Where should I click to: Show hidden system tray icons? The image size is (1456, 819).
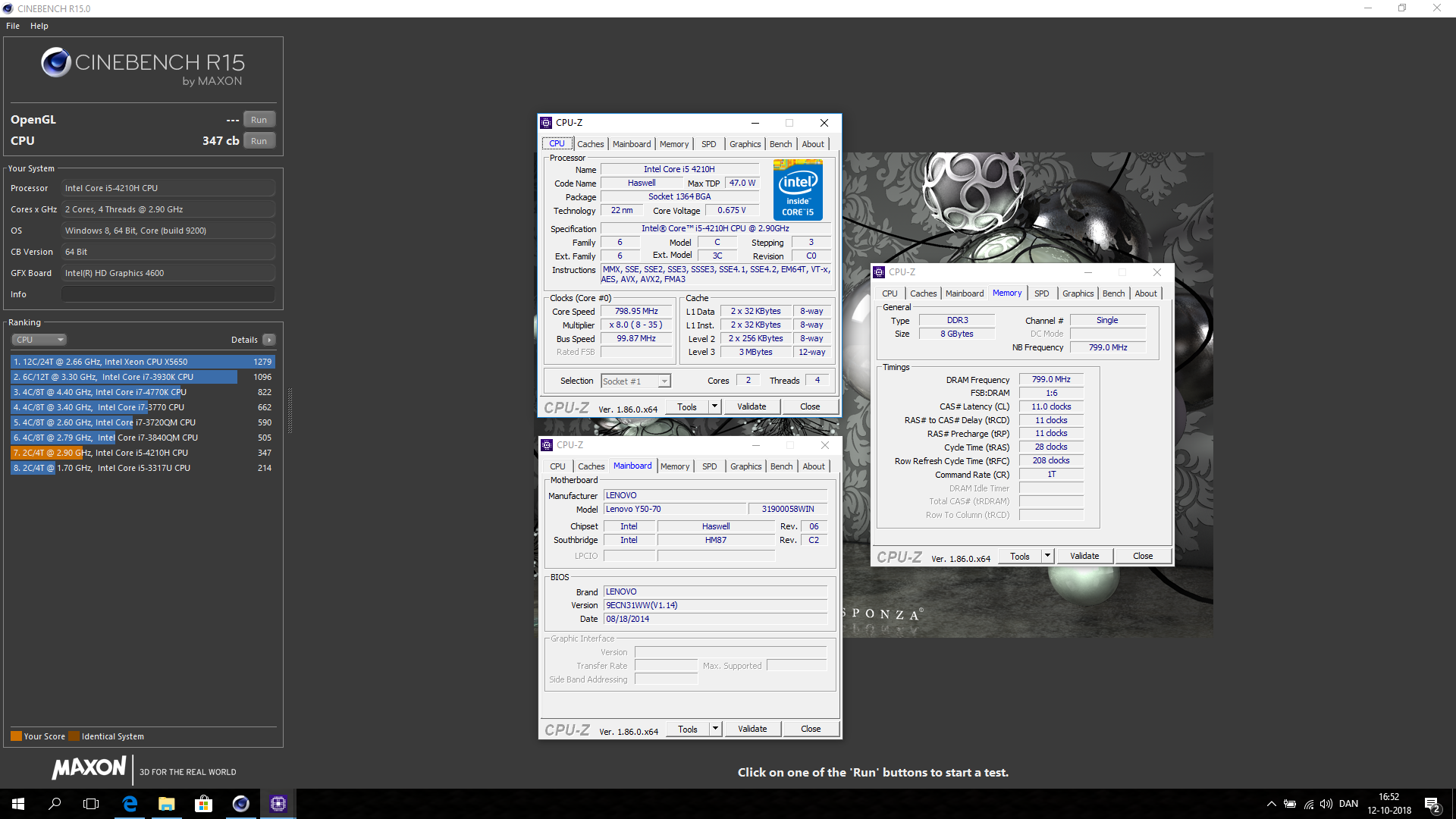[x=1272, y=804]
